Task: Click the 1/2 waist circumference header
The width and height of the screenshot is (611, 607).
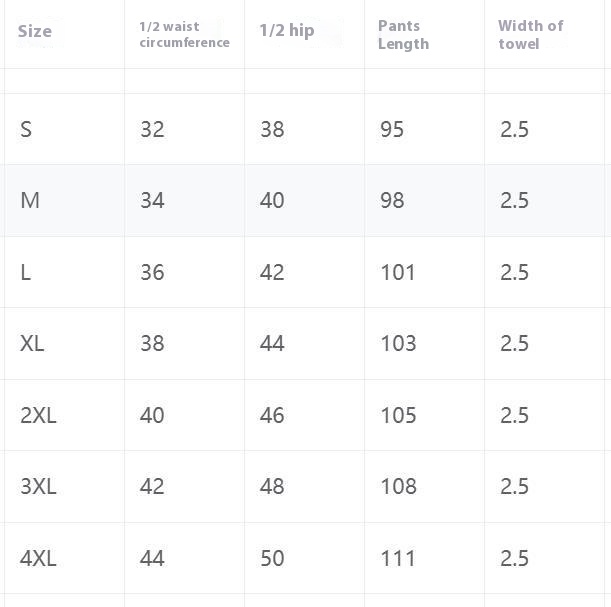Action: [x=184, y=34]
